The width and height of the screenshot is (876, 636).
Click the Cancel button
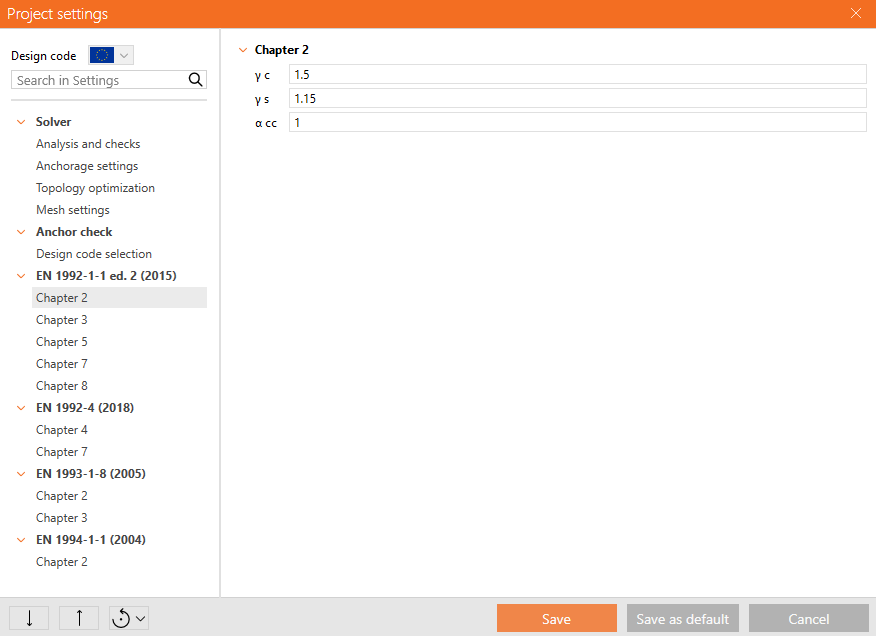coord(808,618)
